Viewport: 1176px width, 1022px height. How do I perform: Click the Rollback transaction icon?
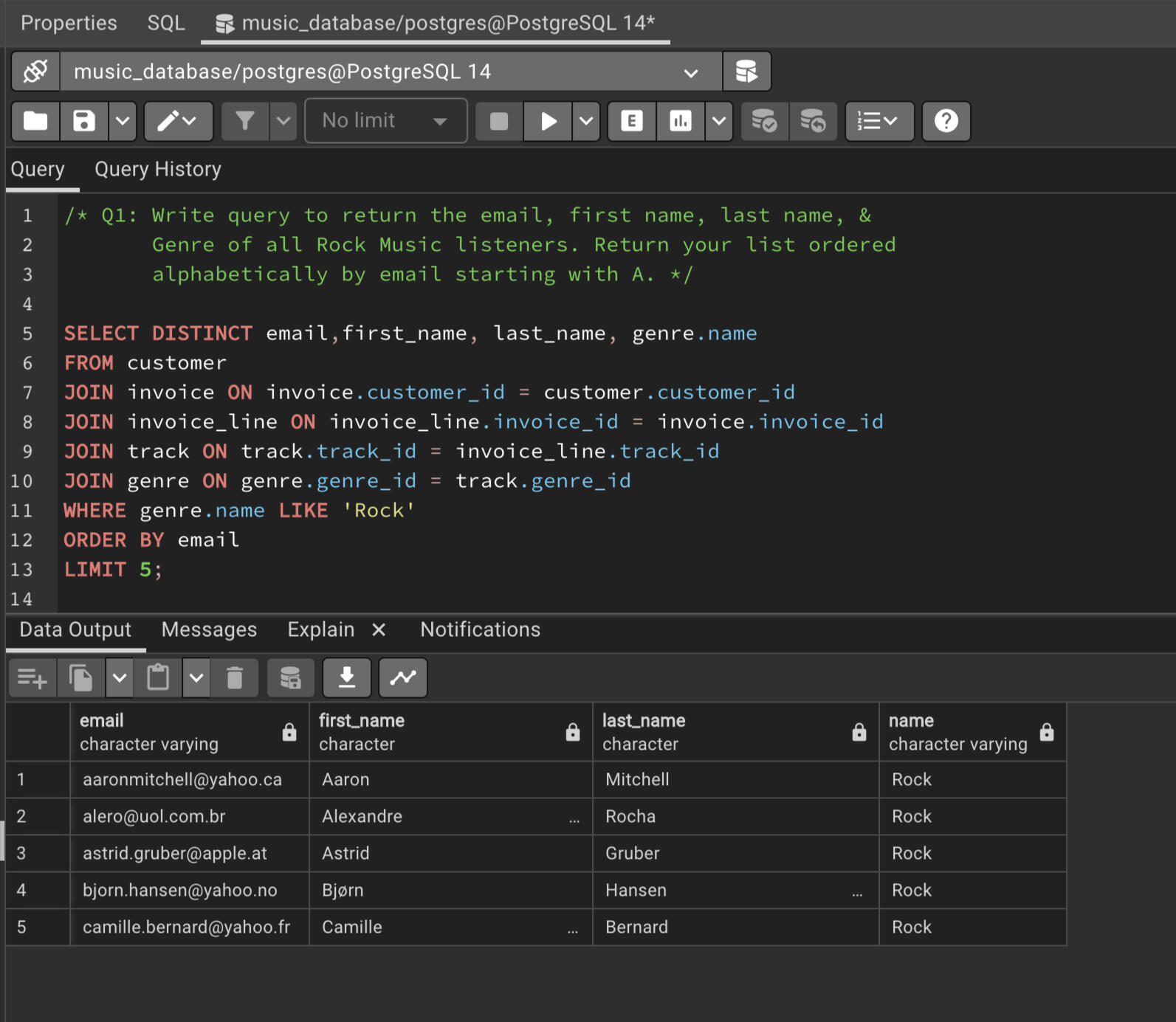[813, 121]
